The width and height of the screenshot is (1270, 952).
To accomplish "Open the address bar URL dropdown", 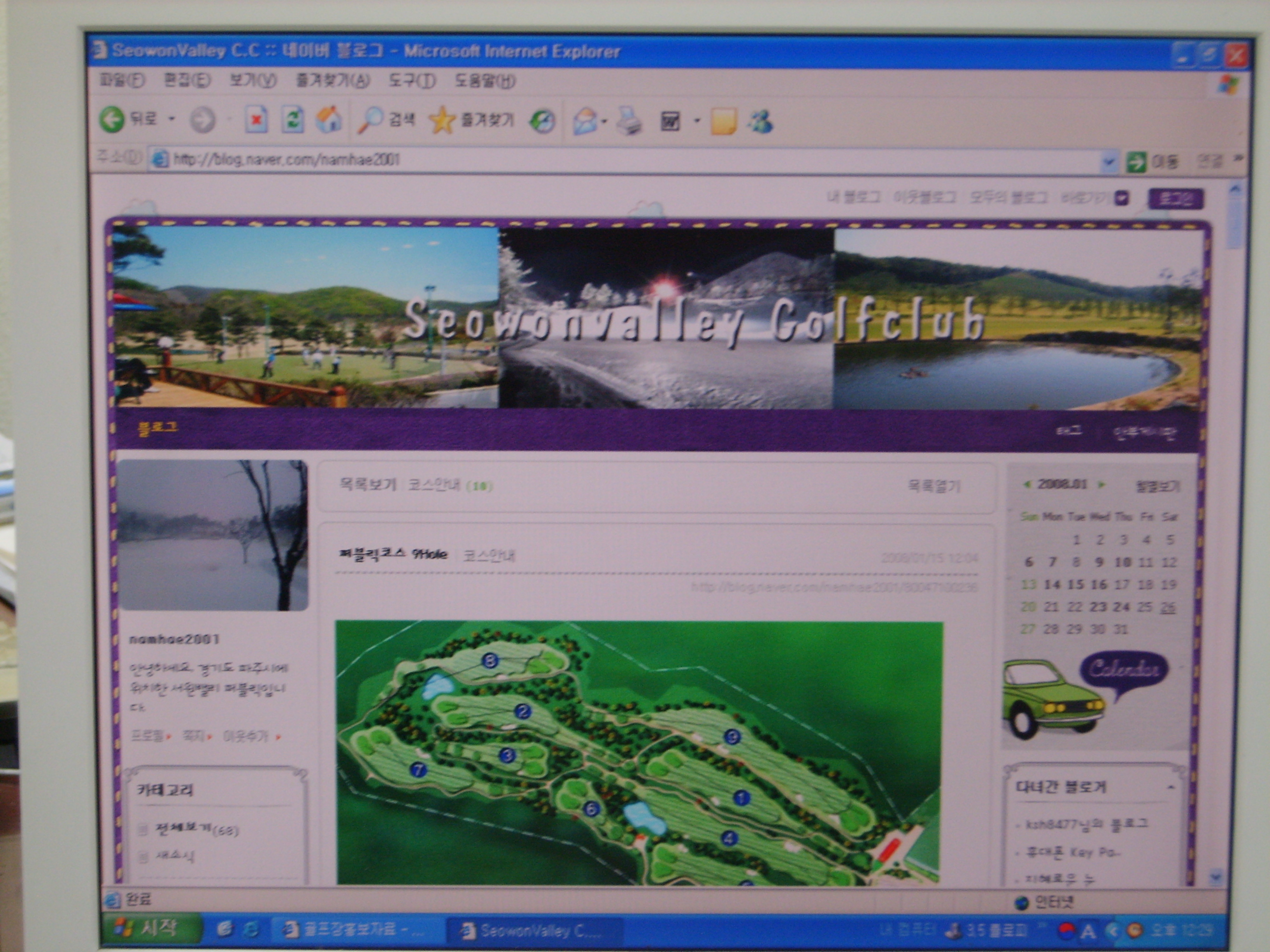I will pyautogui.click(x=1109, y=163).
